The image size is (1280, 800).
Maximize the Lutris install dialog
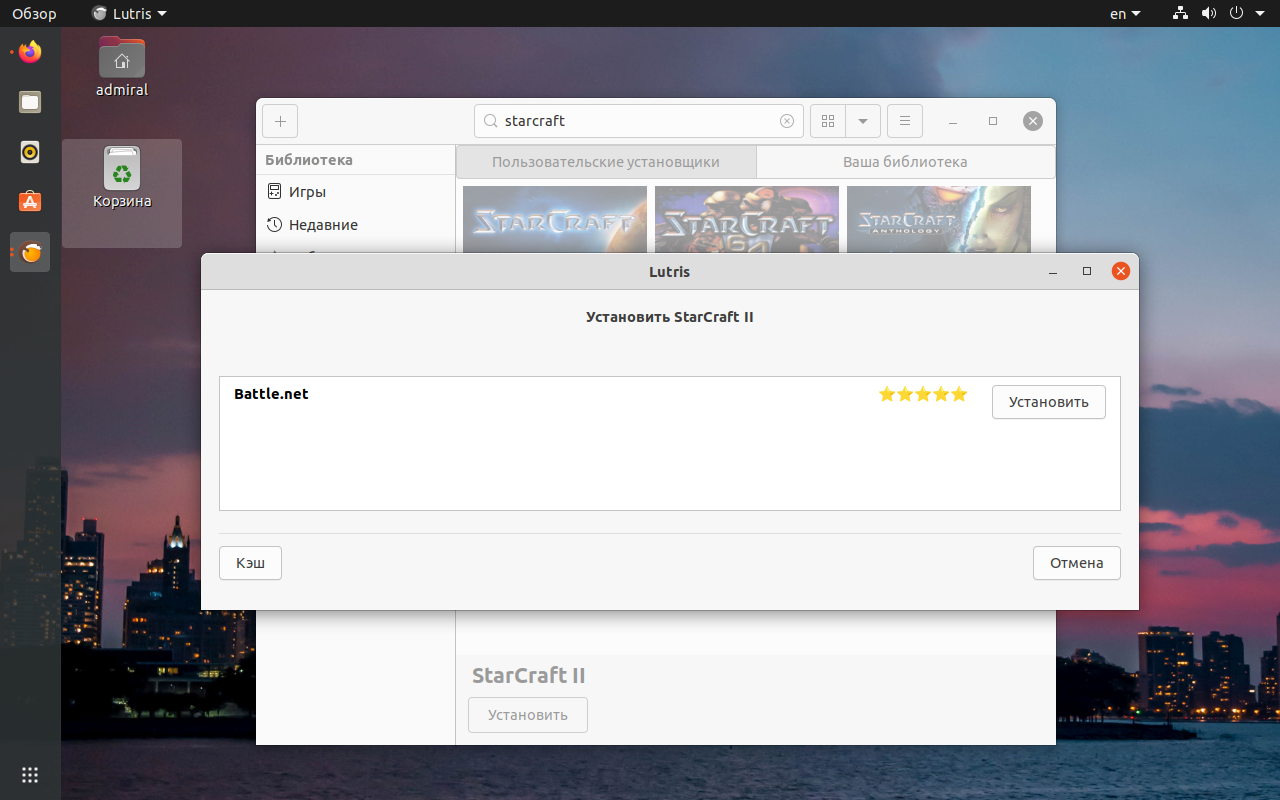pyautogui.click(x=1086, y=271)
